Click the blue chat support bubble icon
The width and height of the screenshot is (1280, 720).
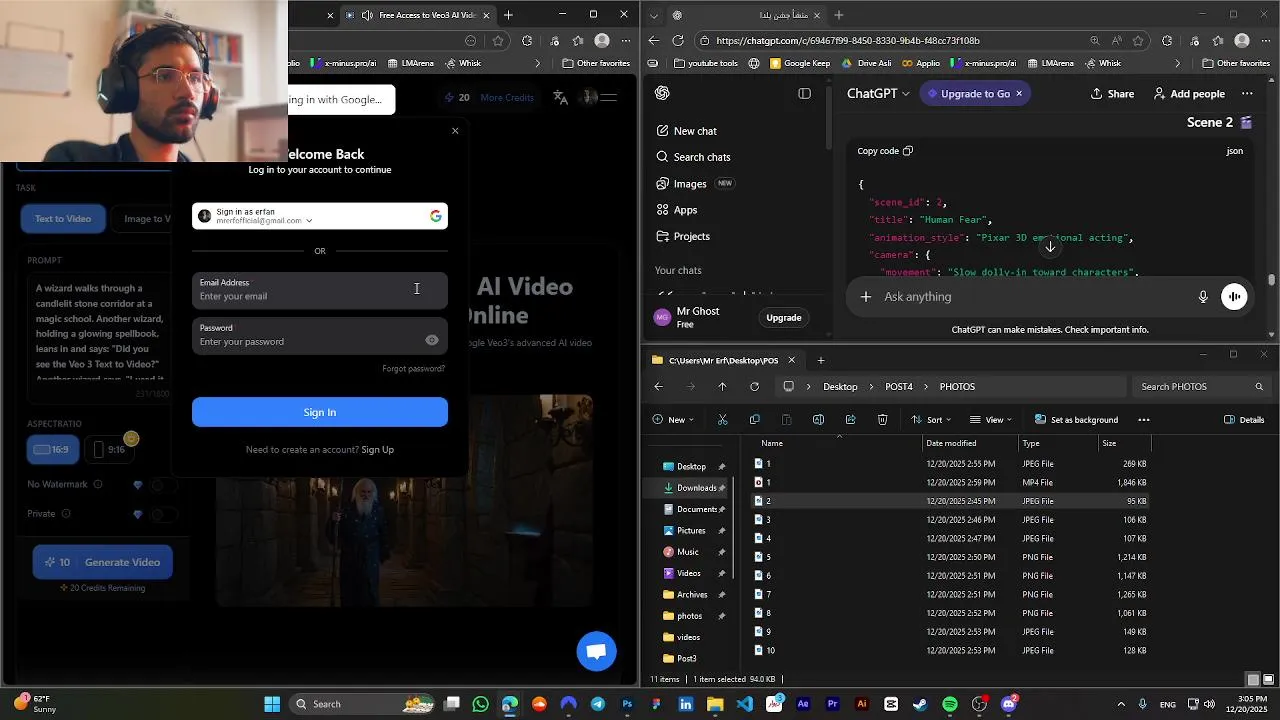coord(596,652)
